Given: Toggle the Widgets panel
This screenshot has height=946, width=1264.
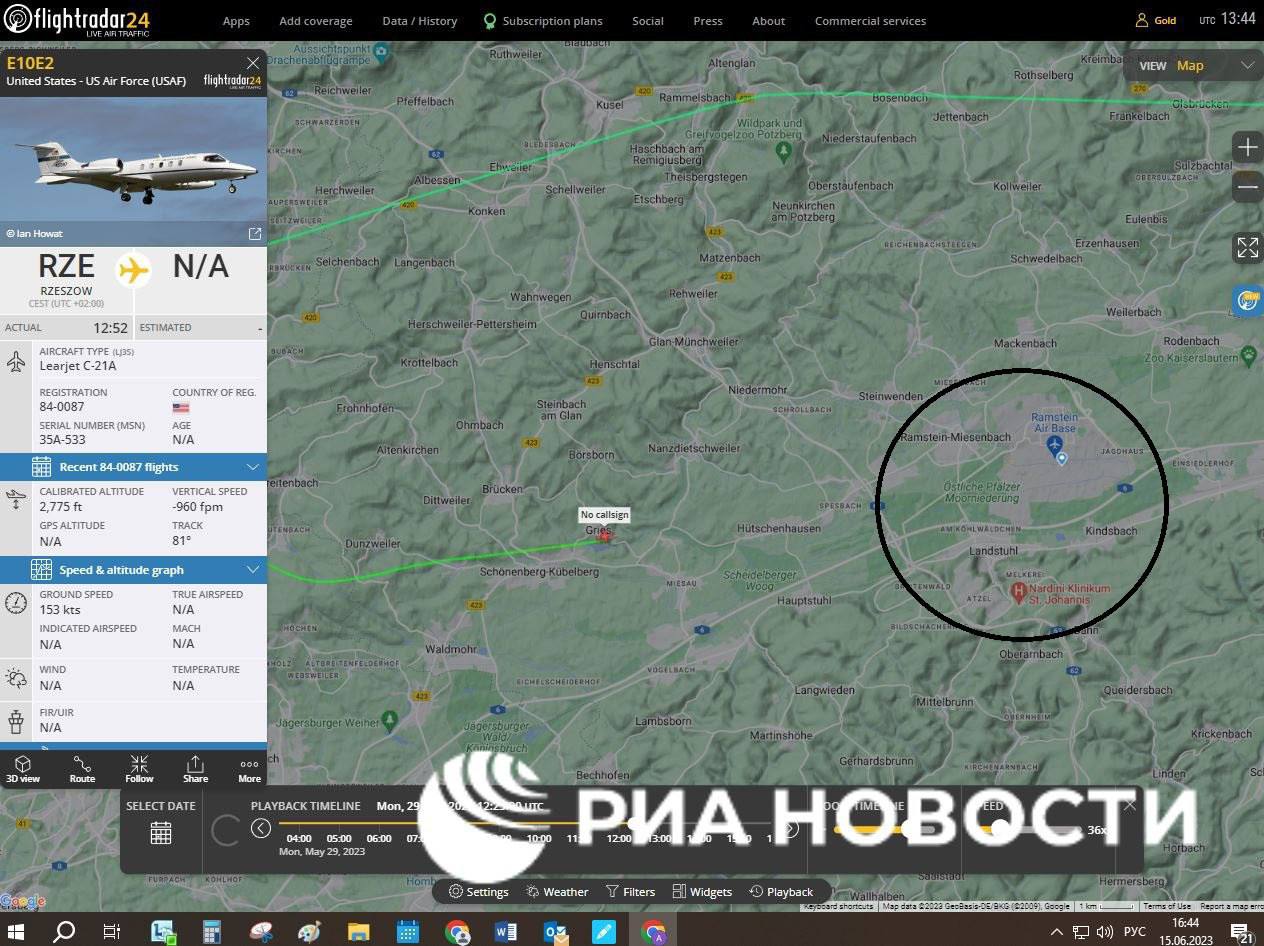Looking at the screenshot, I should [702, 892].
